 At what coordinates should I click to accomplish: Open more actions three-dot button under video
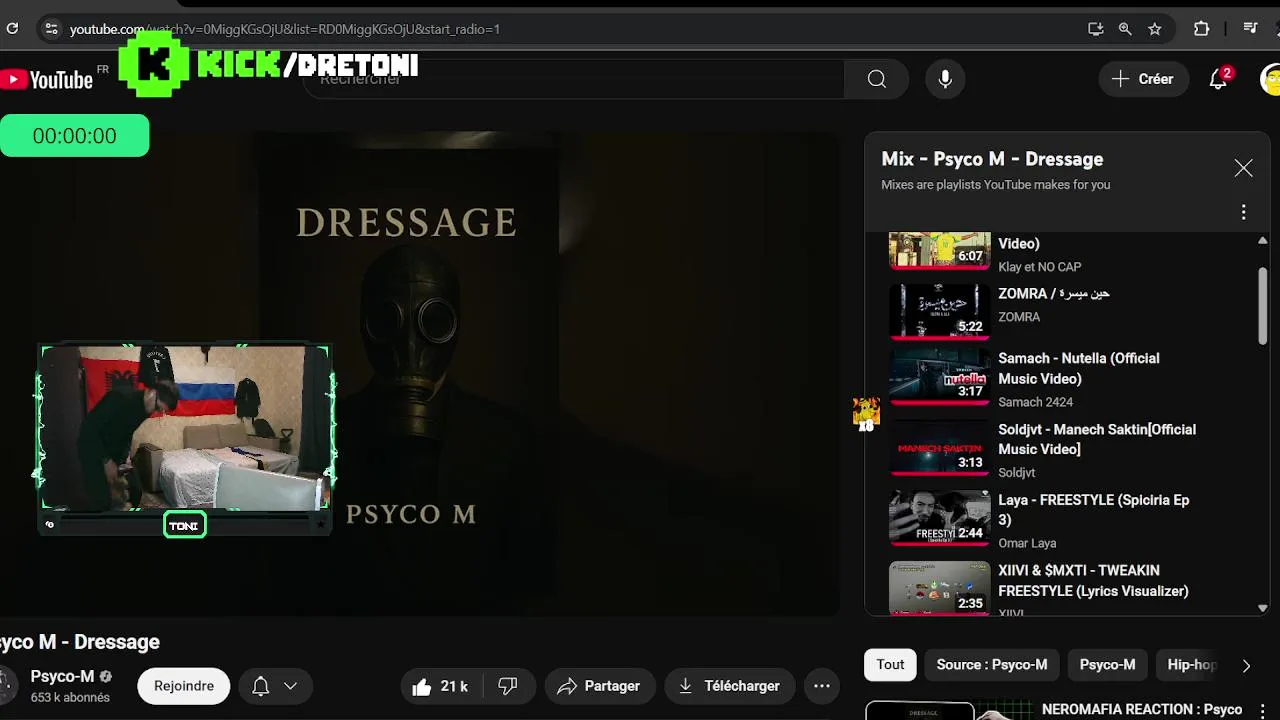click(x=822, y=686)
